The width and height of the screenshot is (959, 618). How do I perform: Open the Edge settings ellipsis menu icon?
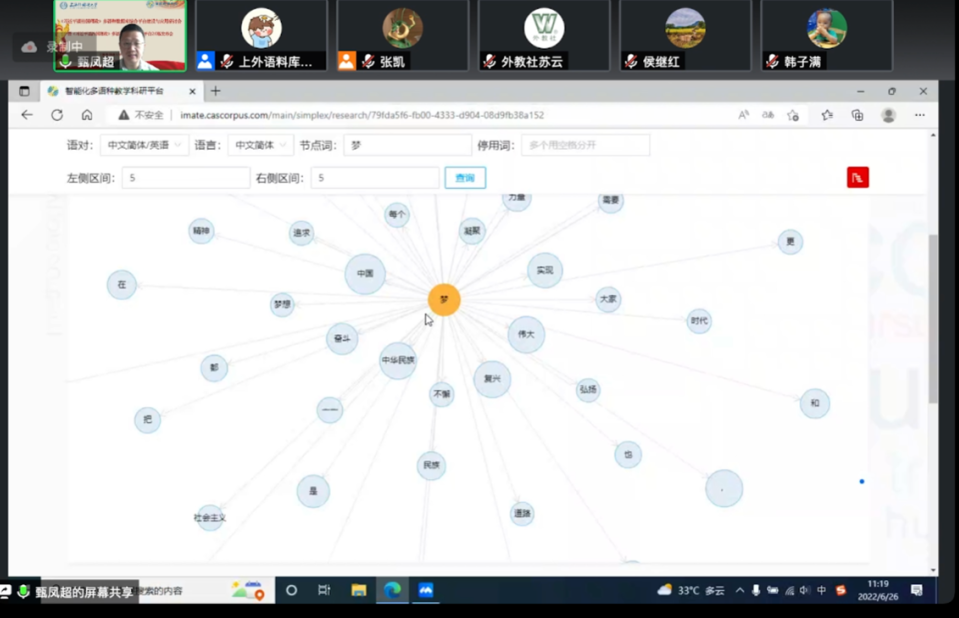click(x=920, y=116)
